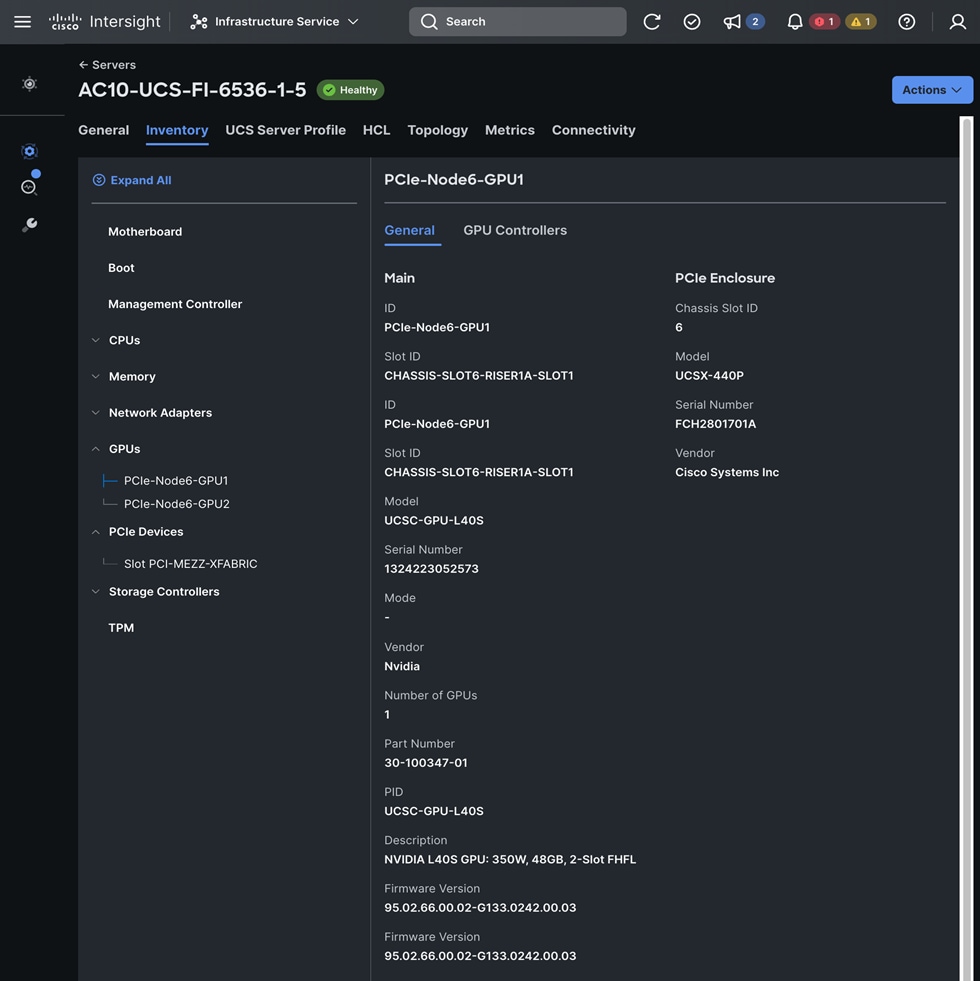Click the Search field
980x981 pixels.
click(x=518, y=22)
